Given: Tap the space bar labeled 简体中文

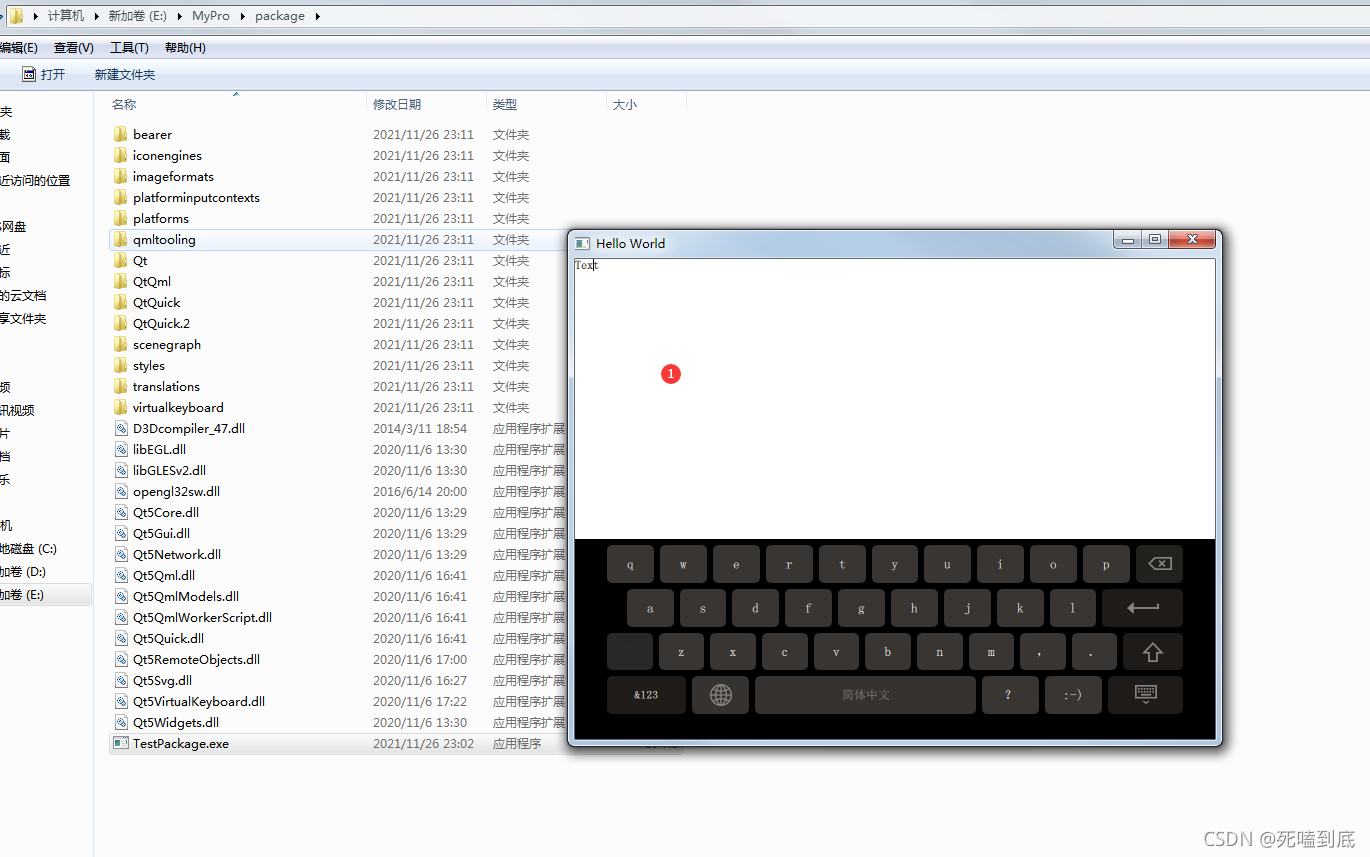Looking at the screenshot, I should (865, 695).
